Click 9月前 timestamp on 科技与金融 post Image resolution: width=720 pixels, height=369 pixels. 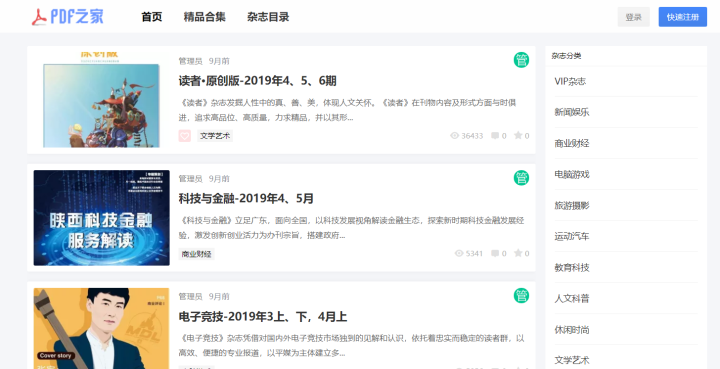click(x=219, y=179)
